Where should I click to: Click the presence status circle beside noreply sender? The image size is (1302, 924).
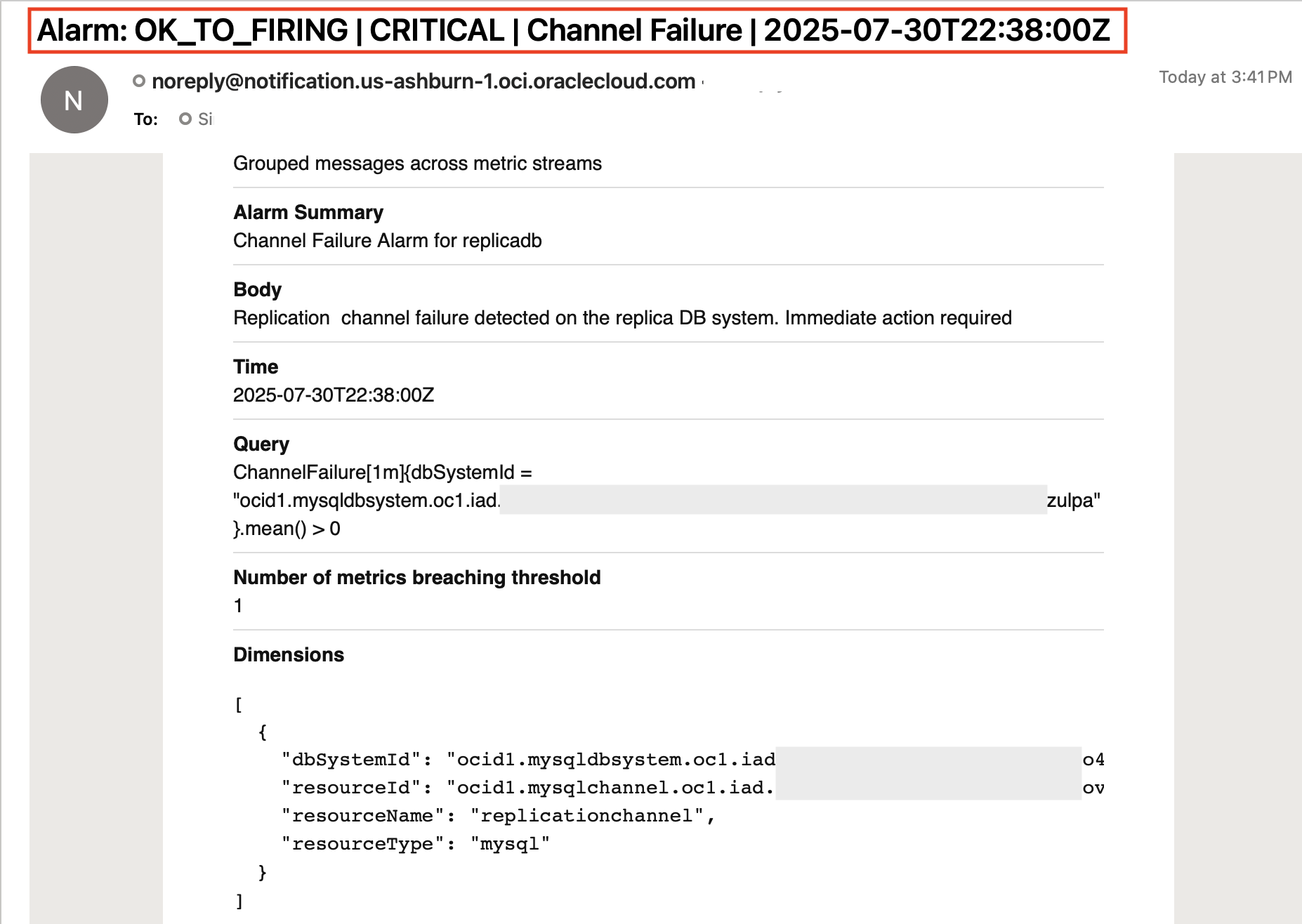pos(139,81)
